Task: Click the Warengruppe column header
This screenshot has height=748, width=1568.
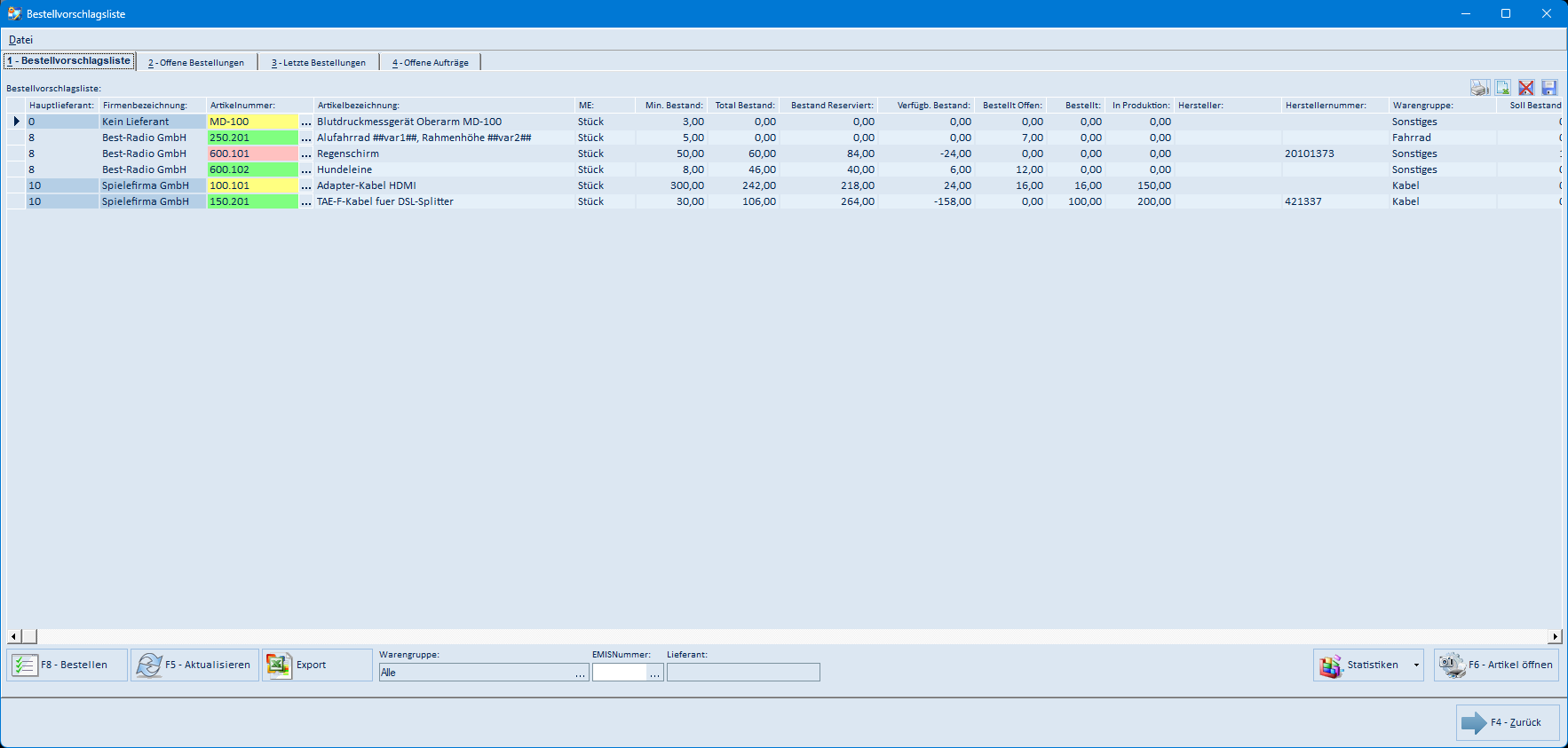Action: pyautogui.click(x=1443, y=106)
